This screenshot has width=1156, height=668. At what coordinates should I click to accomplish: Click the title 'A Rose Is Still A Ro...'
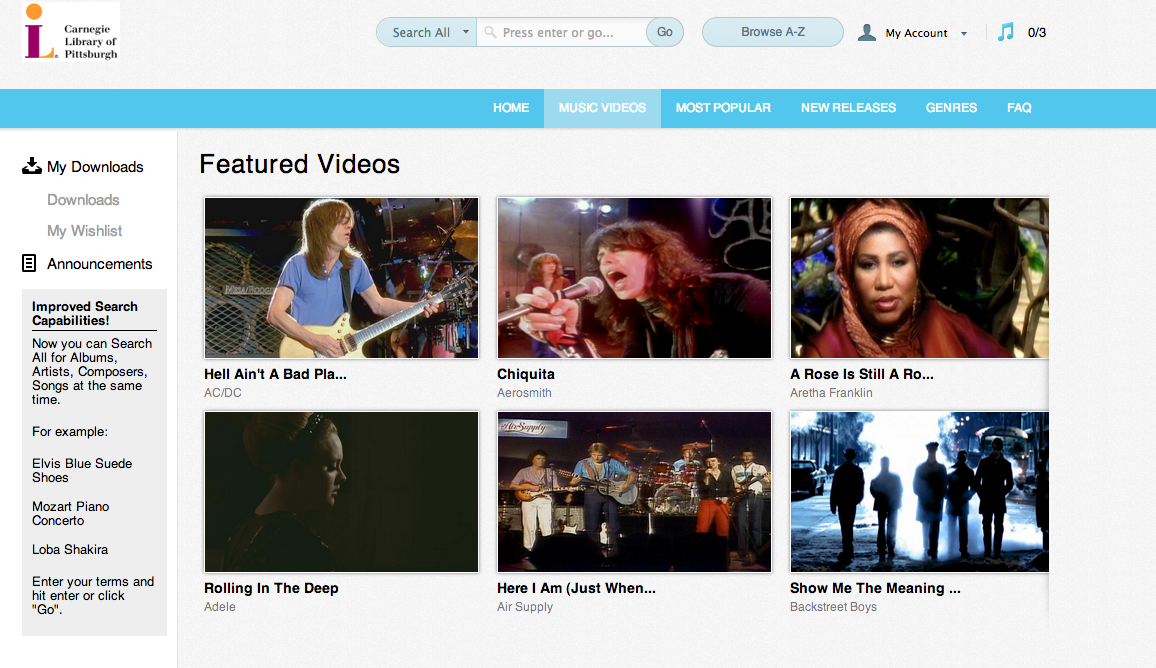tap(862, 374)
